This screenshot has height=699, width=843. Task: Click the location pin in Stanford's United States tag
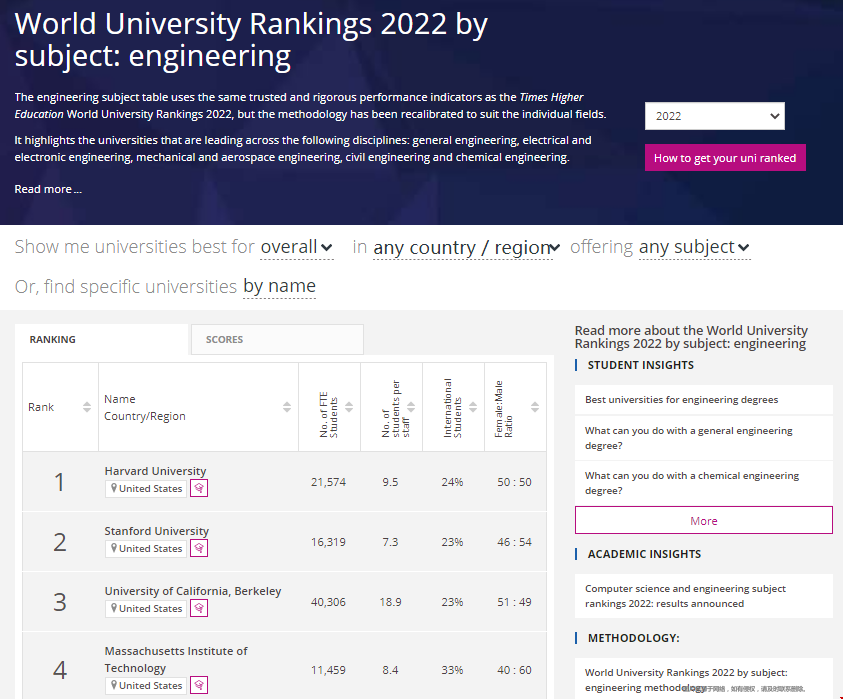pyautogui.click(x=114, y=548)
